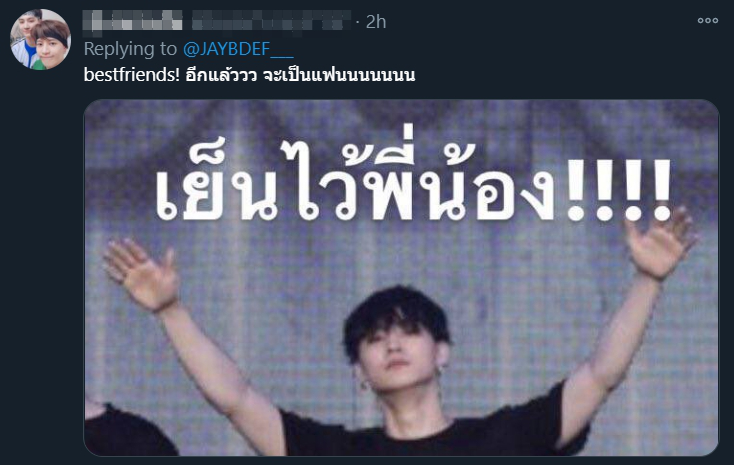Click the raised left hand in the image
This screenshot has height=465, width=734.
[141, 274]
